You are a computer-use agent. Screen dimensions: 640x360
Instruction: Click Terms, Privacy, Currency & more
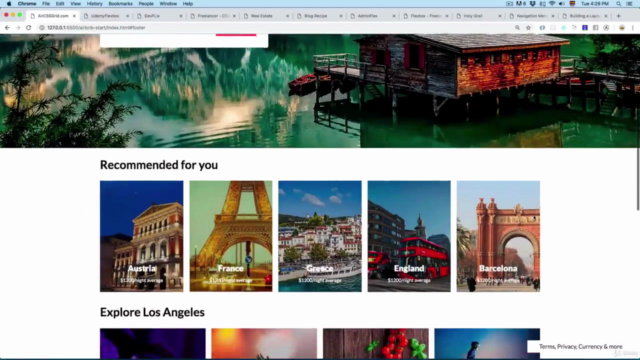[580, 347]
